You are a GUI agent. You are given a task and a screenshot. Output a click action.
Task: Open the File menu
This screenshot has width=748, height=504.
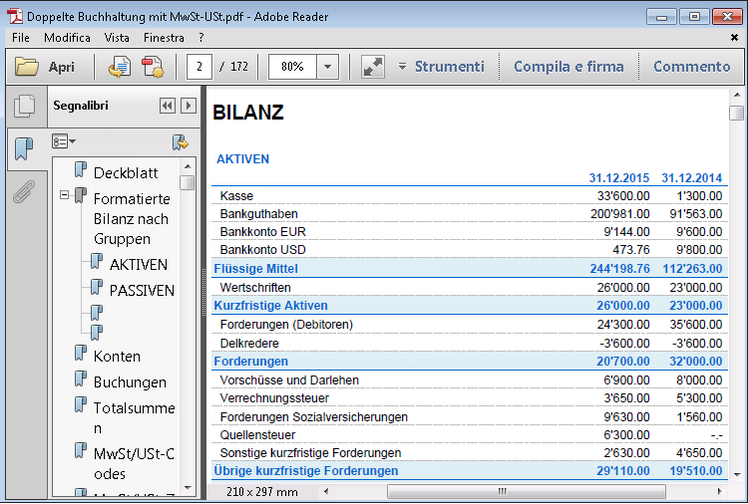[x=21, y=38]
